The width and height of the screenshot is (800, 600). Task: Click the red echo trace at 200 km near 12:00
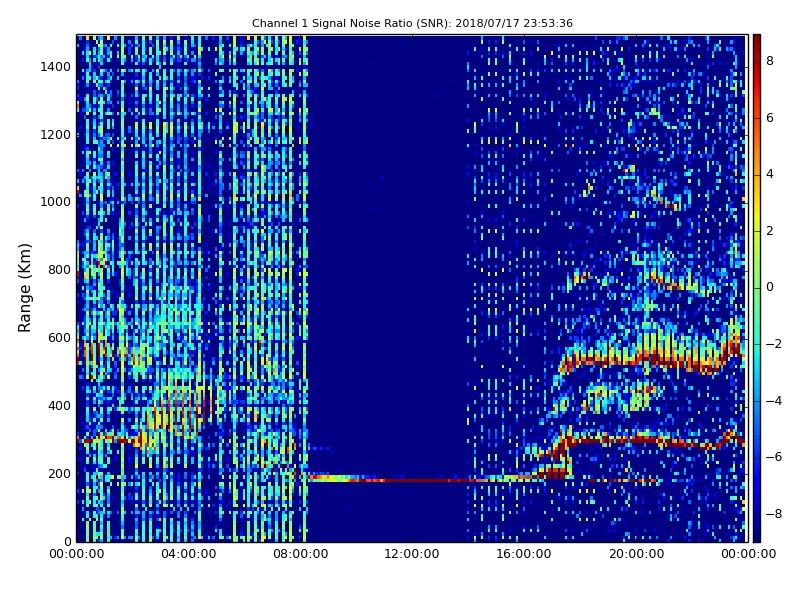coord(412,480)
